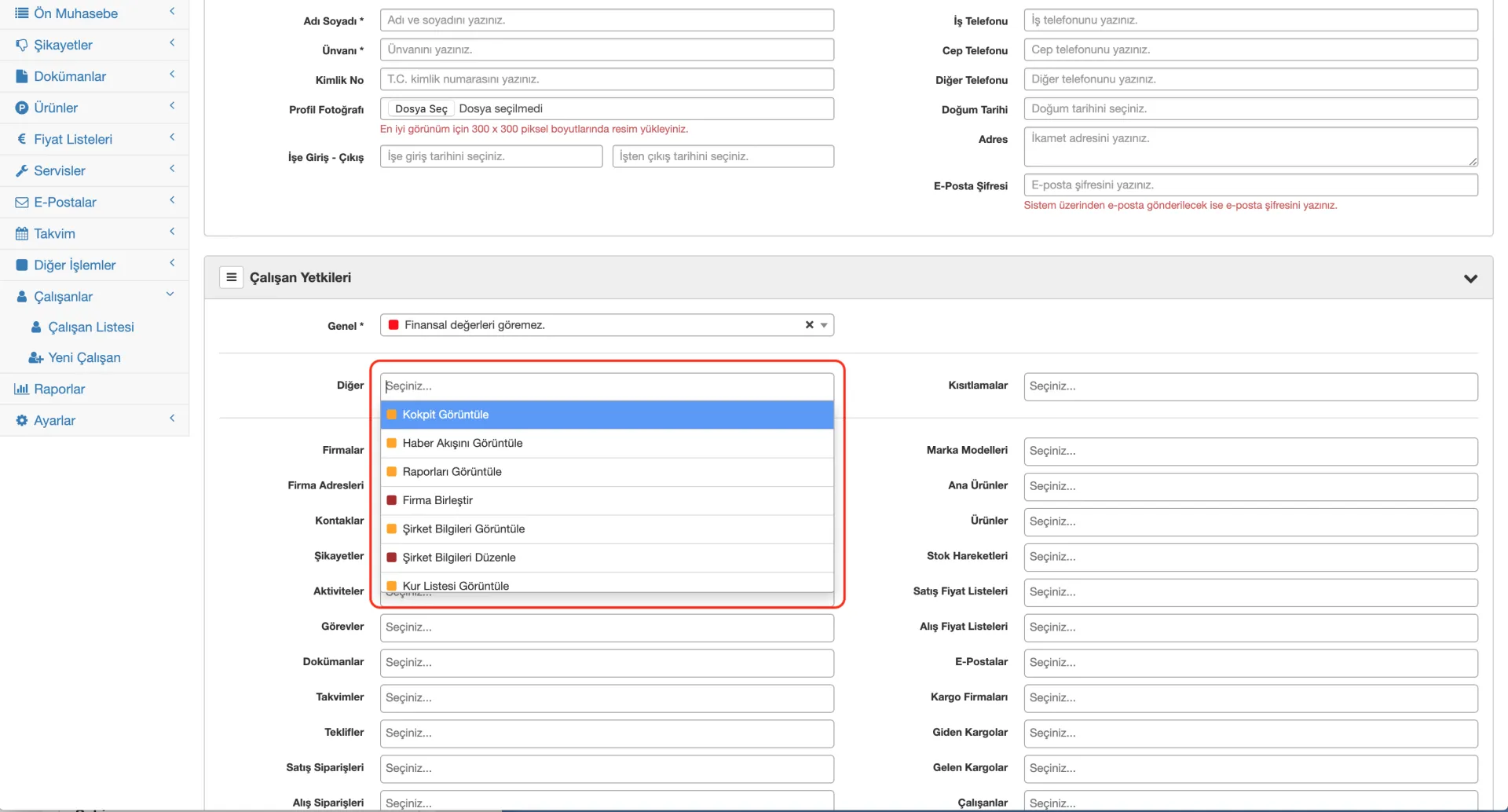Viewport: 1508px width, 812px height.
Task: Choose Firma Birleştir permission
Action: pos(607,500)
